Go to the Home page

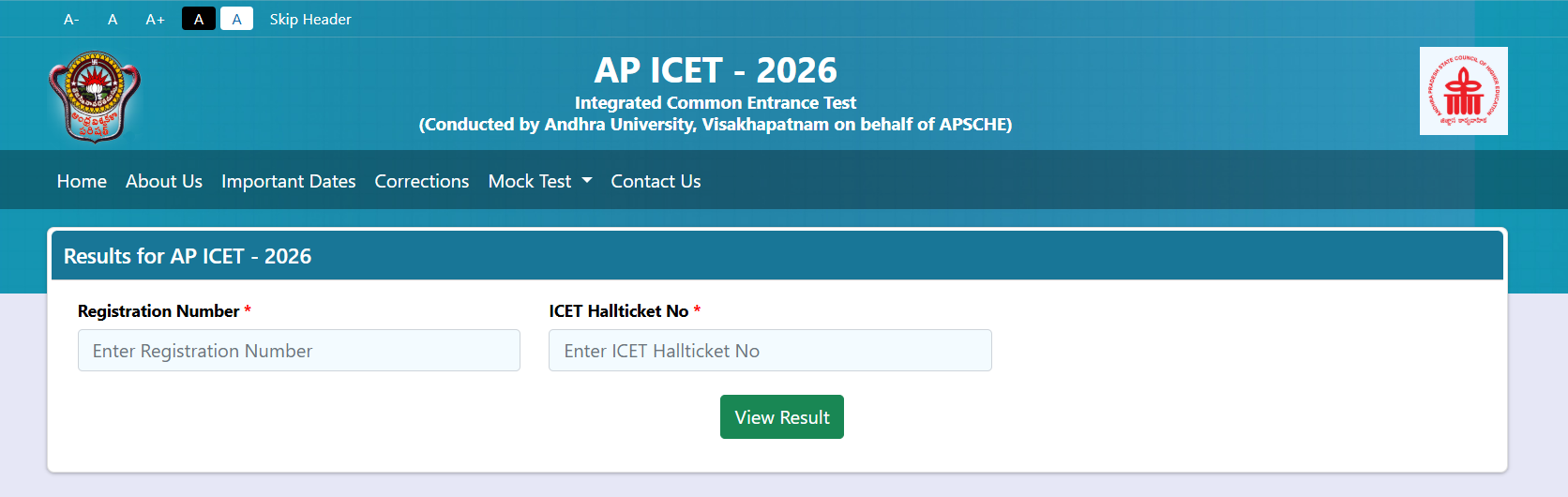[x=82, y=181]
